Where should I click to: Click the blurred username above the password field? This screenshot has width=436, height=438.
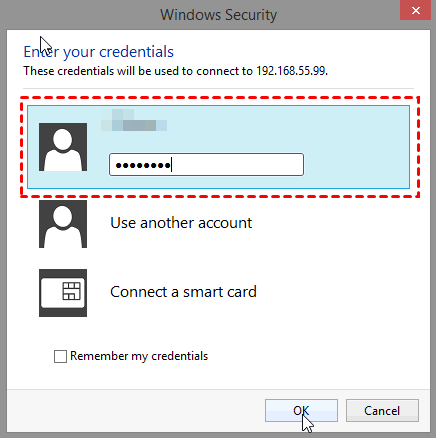tap(134, 120)
